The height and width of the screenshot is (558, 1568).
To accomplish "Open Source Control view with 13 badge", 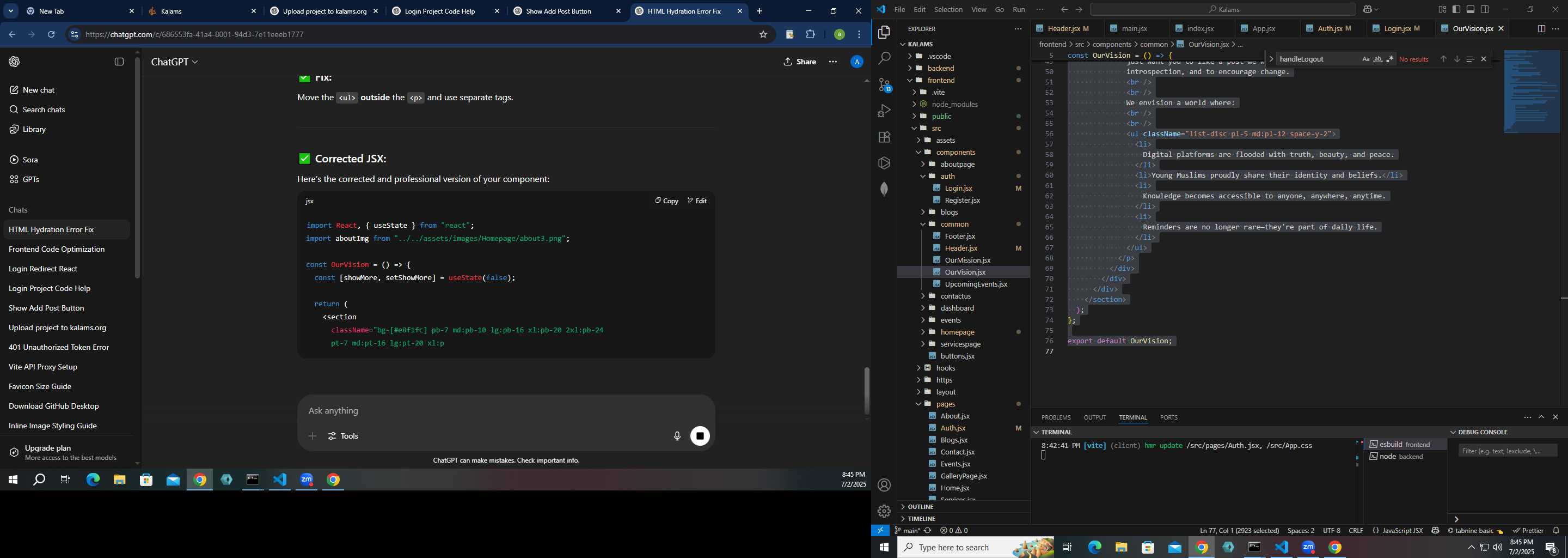I will pos(884,84).
